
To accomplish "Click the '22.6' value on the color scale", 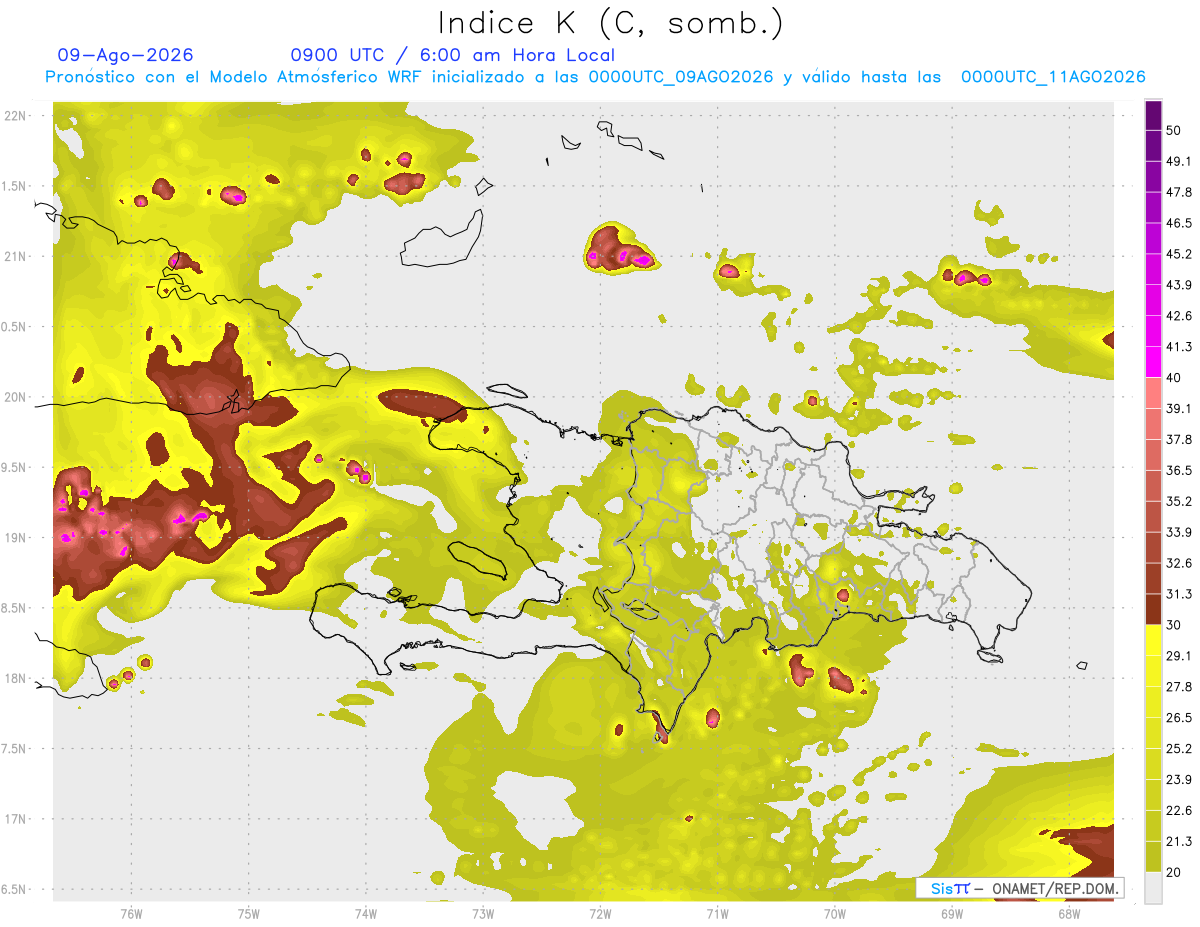I will (1179, 811).
